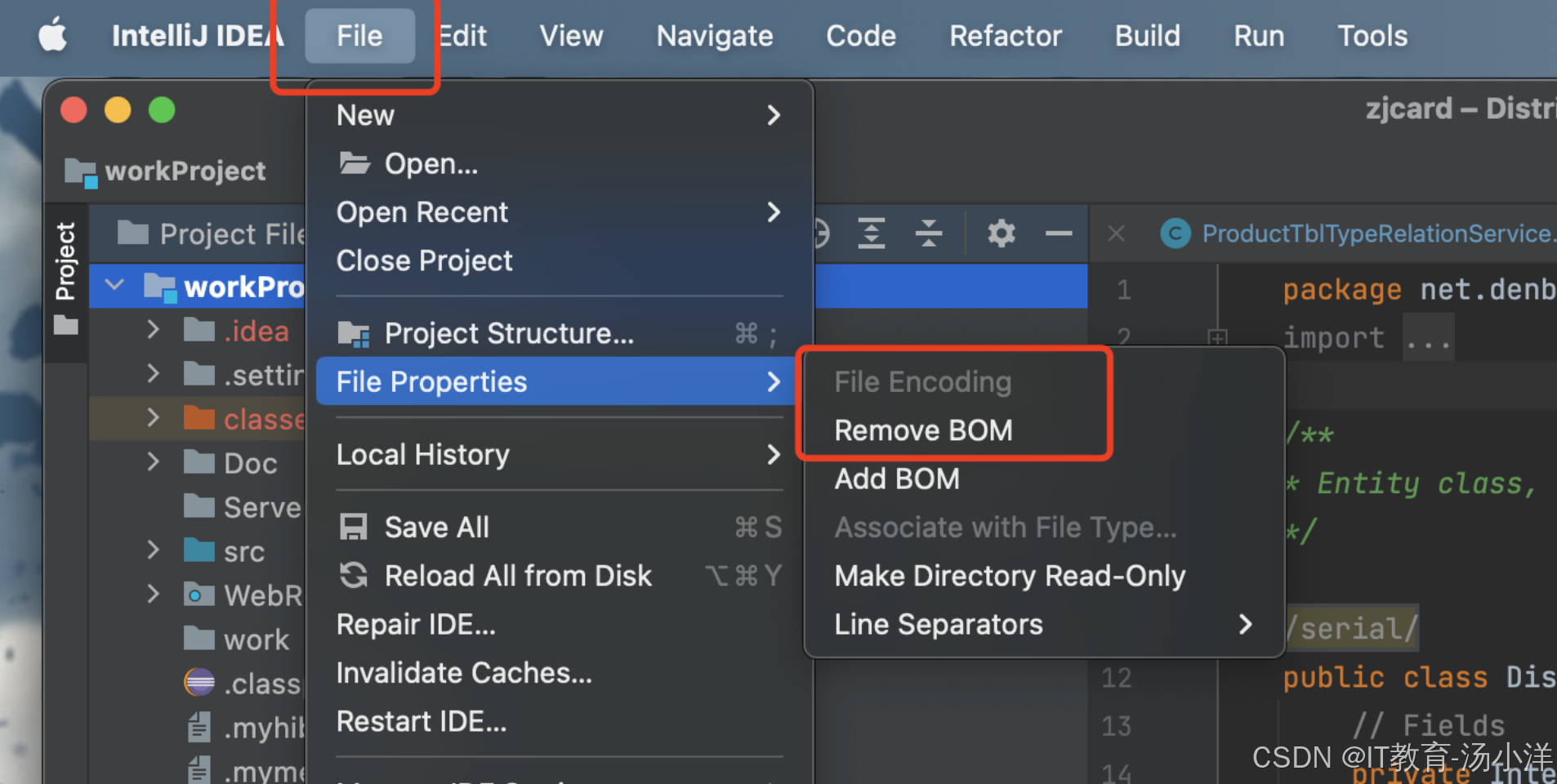The height and width of the screenshot is (784, 1557).
Task: Click the WebRoot web folder icon
Action: click(x=199, y=595)
